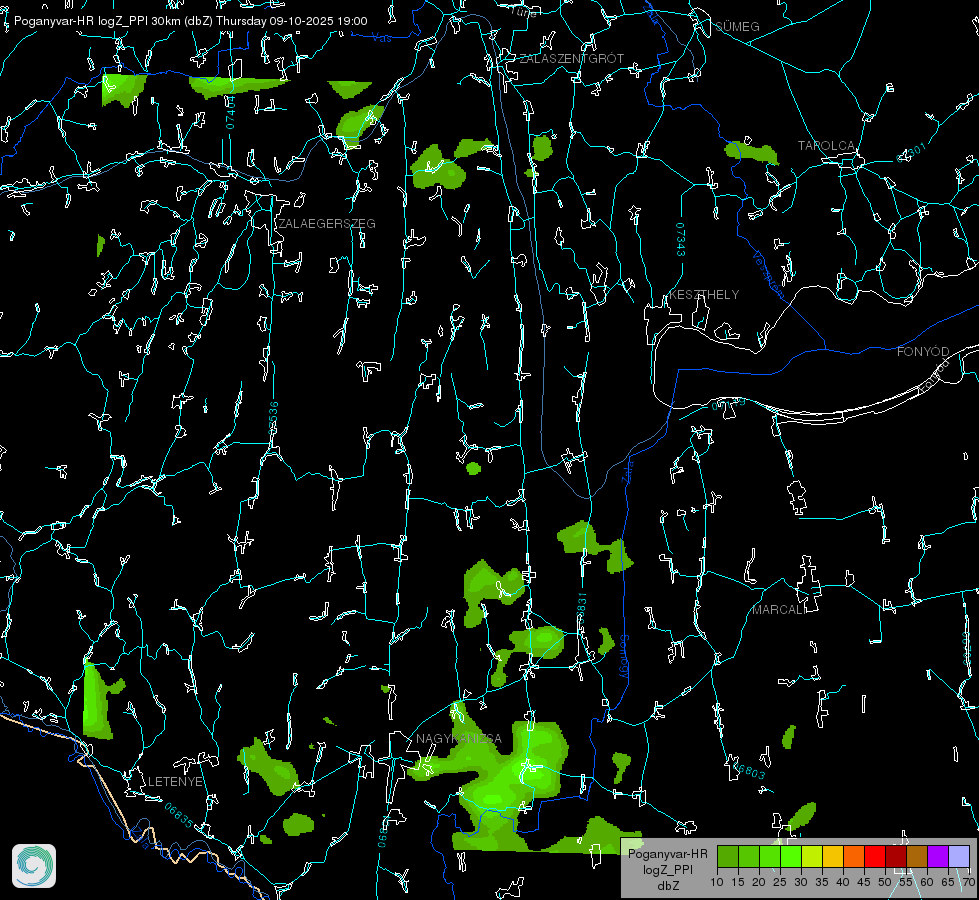
Task: Pick the orange 40-45 dBZ swatch
Action: (x=854, y=856)
